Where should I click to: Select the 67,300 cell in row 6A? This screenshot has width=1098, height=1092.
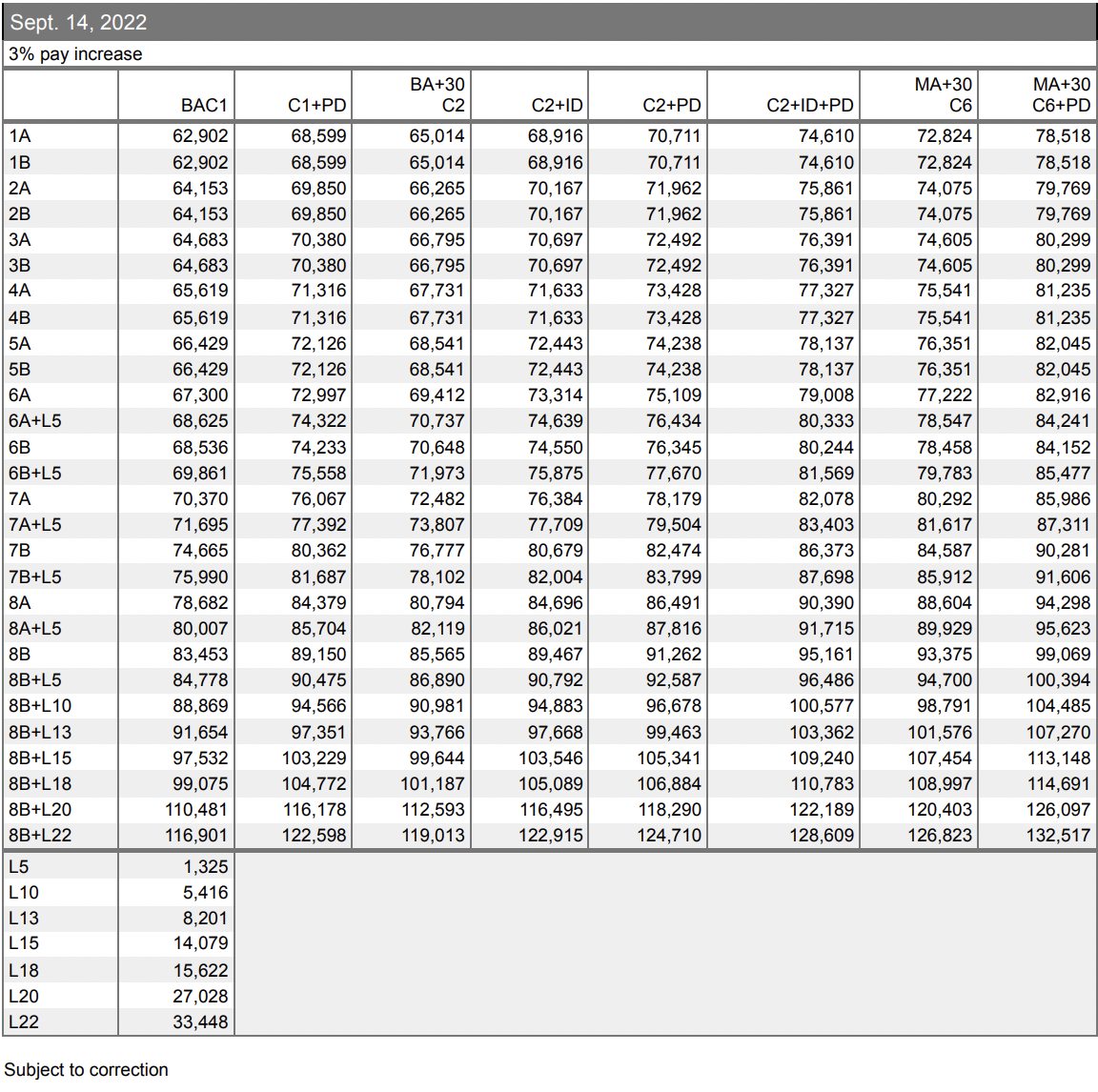pyautogui.click(x=200, y=395)
